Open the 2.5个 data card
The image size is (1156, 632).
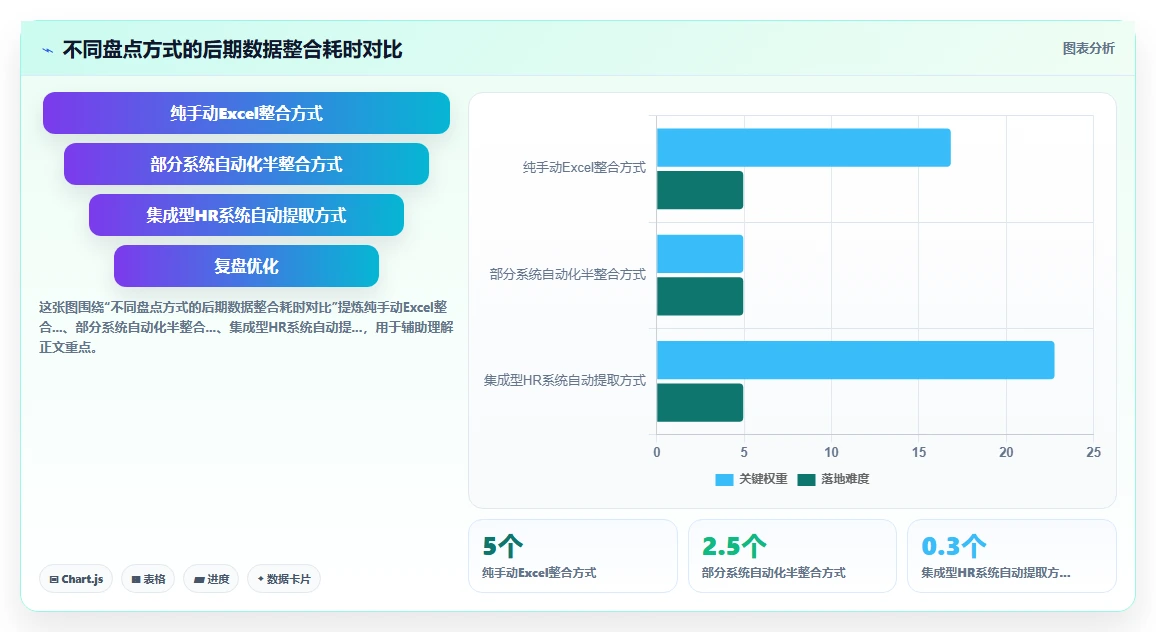click(x=793, y=556)
